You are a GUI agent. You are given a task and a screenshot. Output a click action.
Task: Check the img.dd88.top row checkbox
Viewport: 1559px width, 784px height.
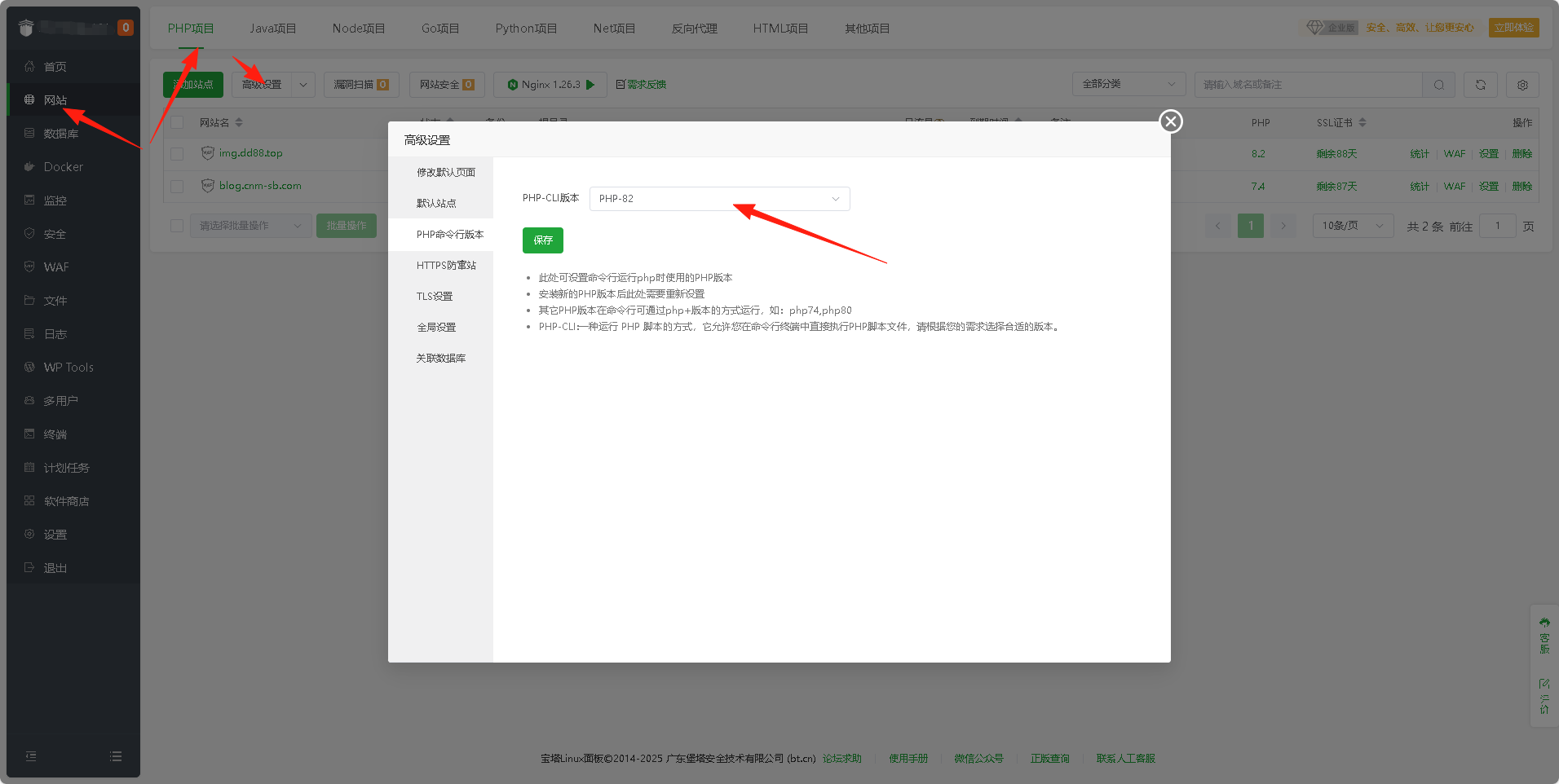point(177,153)
